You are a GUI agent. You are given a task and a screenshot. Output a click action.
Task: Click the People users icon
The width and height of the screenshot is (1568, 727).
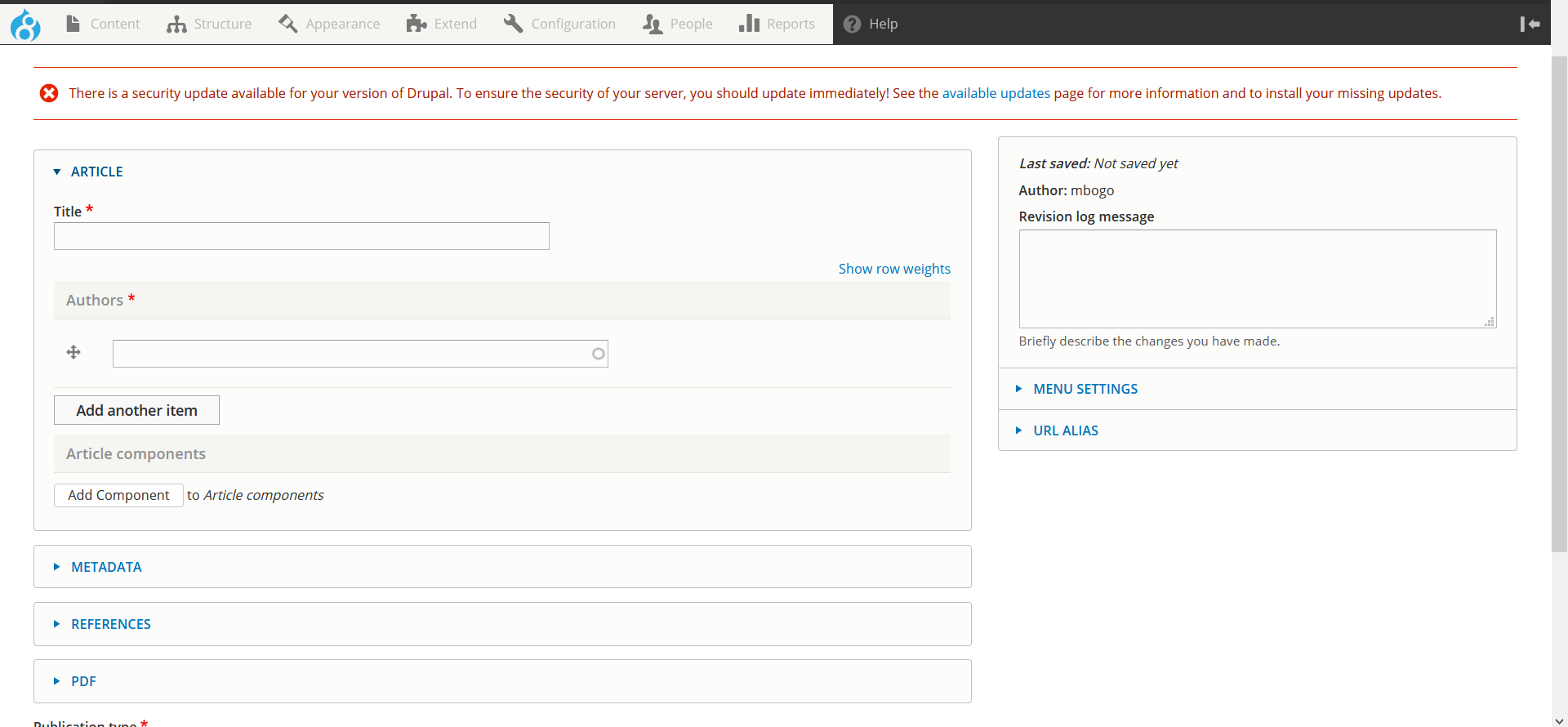click(x=652, y=24)
